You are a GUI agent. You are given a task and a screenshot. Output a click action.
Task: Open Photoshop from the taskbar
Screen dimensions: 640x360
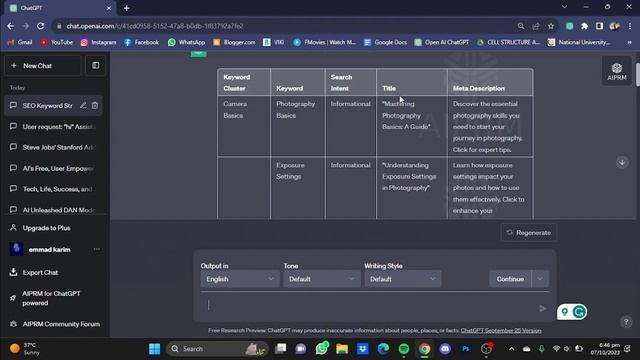point(465,349)
